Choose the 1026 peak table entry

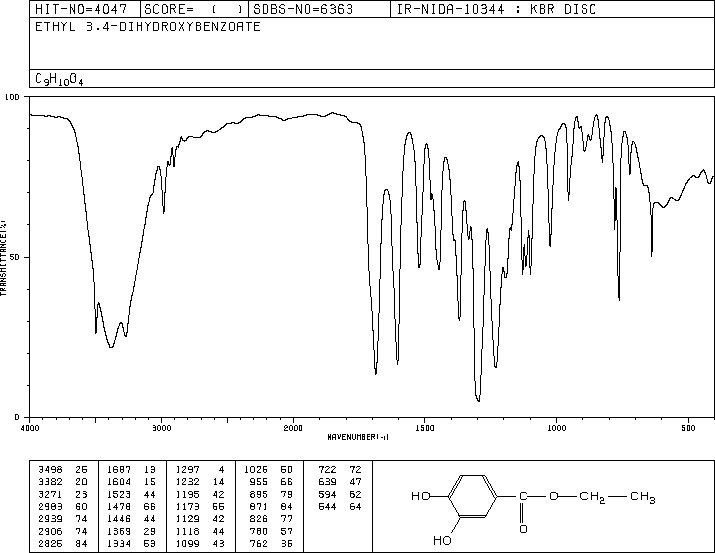tap(256, 470)
